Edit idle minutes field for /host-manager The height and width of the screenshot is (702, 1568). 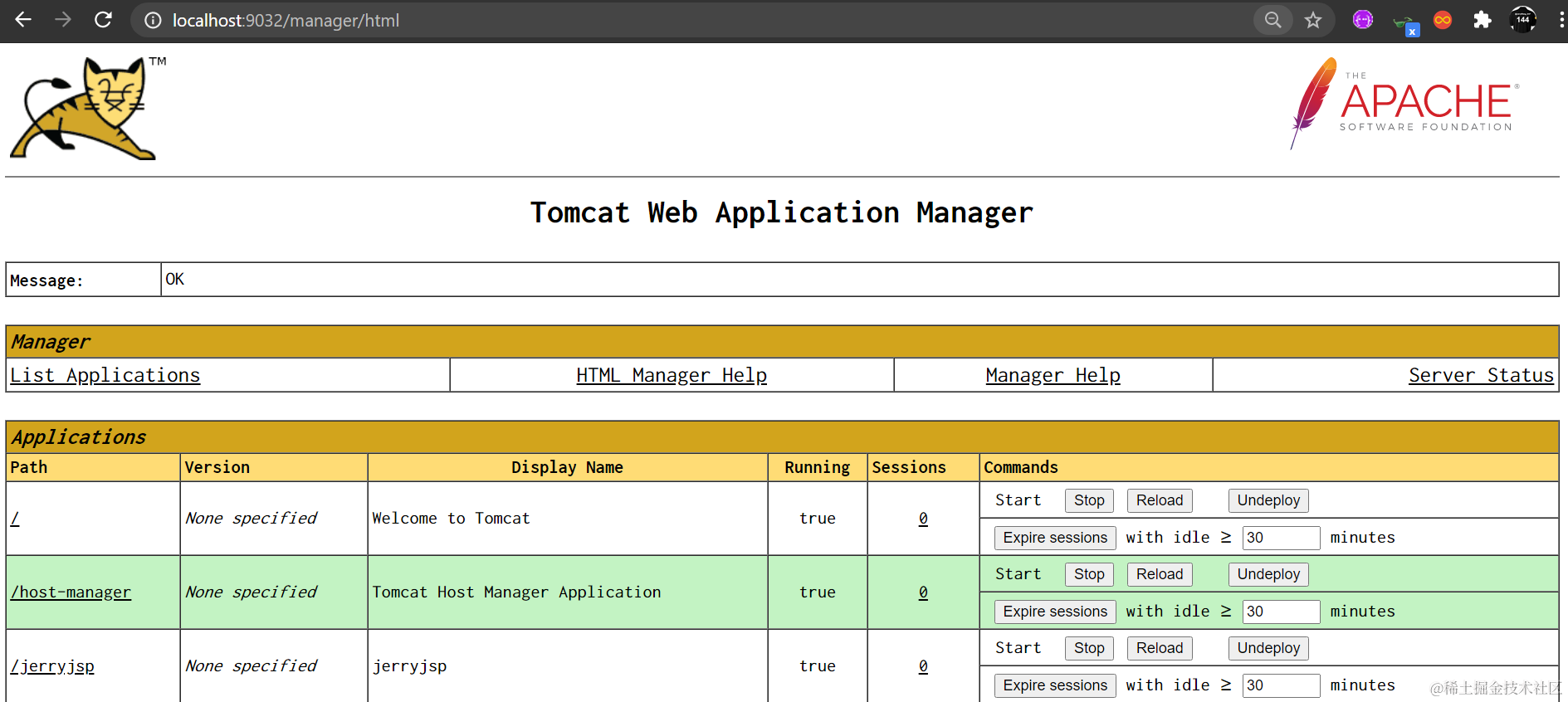(1281, 612)
